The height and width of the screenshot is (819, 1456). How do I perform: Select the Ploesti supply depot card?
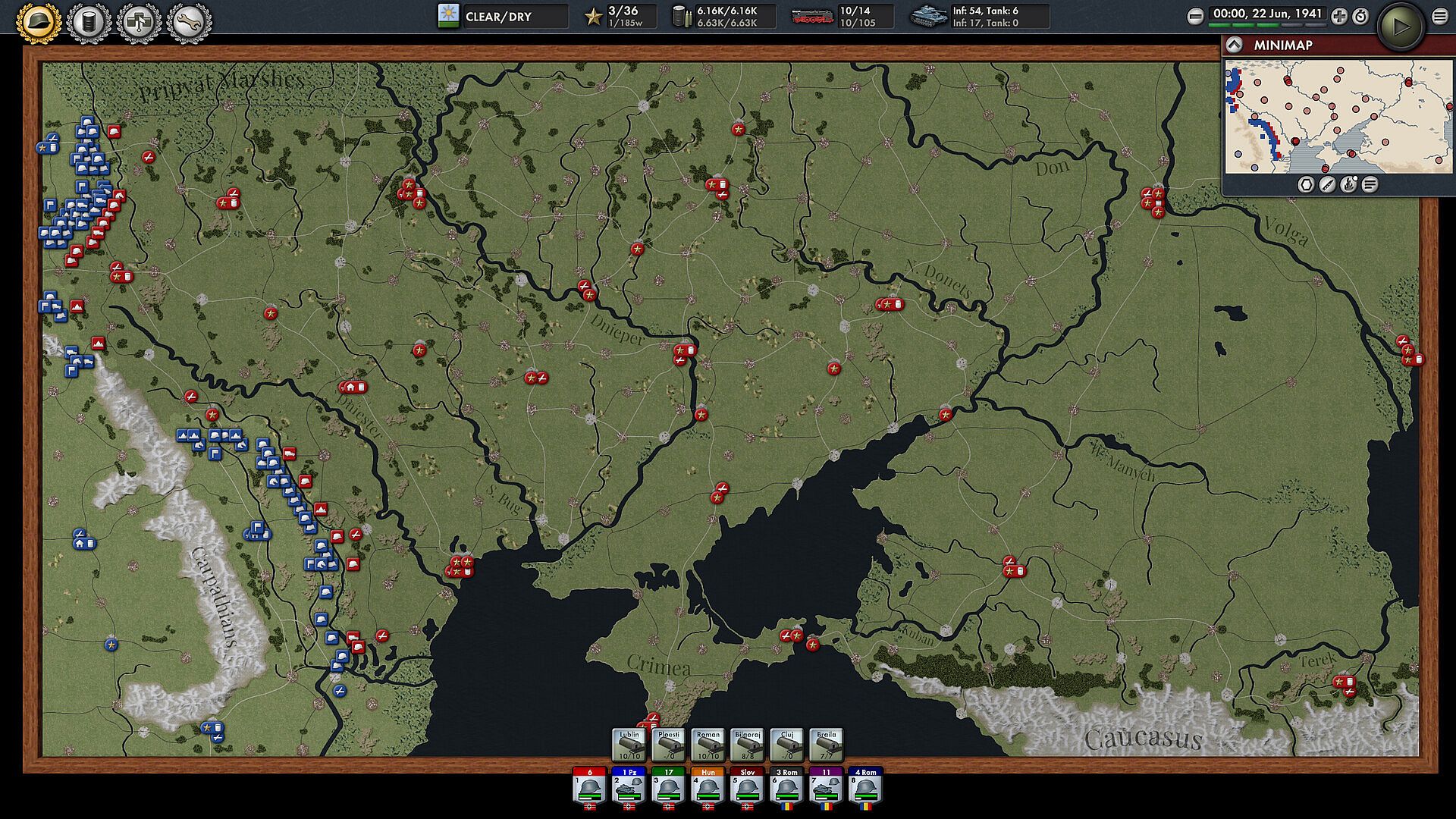(669, 745)
